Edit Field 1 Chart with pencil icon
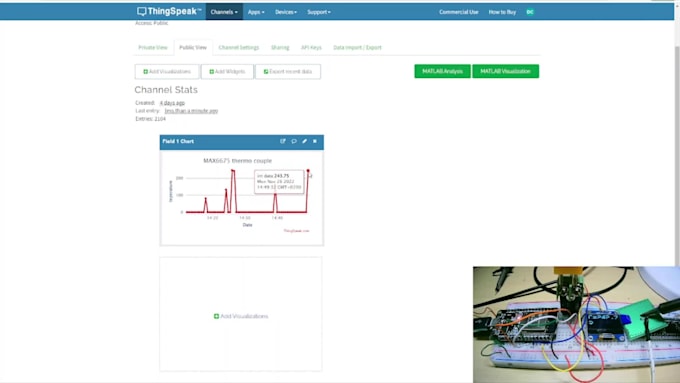The width and height of the screenshot is (680, 383). pyautogui.click(x=304, y=141)
